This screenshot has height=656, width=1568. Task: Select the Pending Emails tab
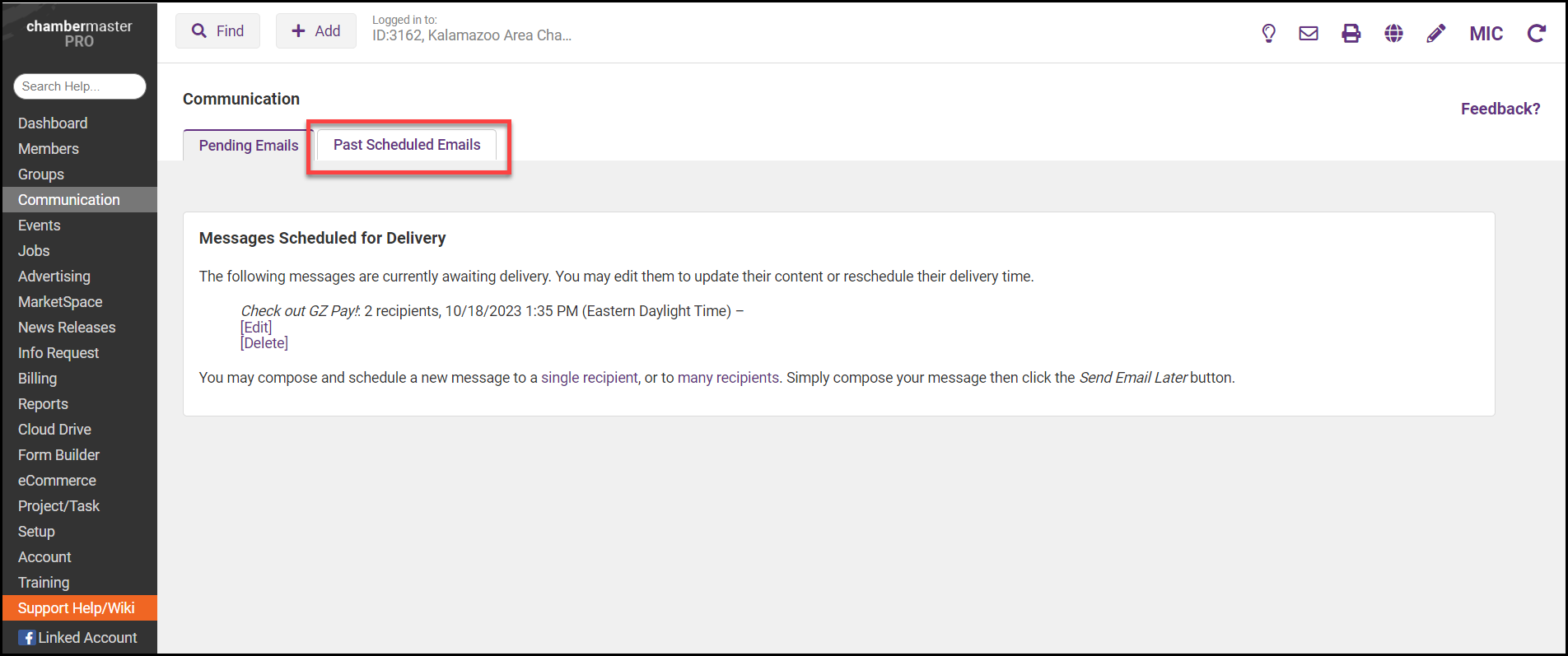click(248, 146)
